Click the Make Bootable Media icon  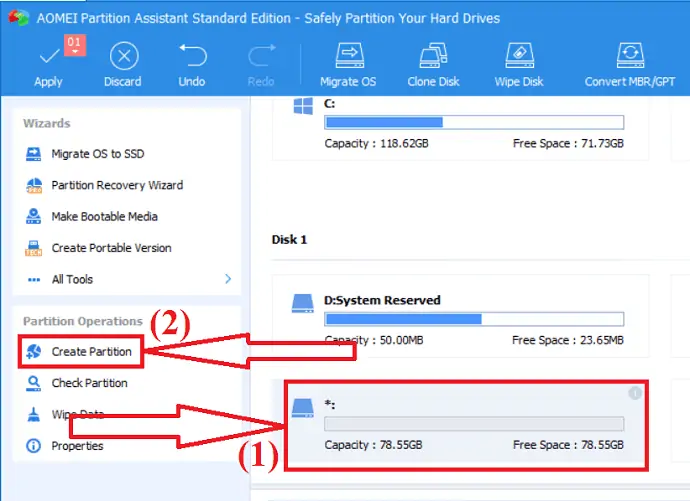[x=33, y=216]
